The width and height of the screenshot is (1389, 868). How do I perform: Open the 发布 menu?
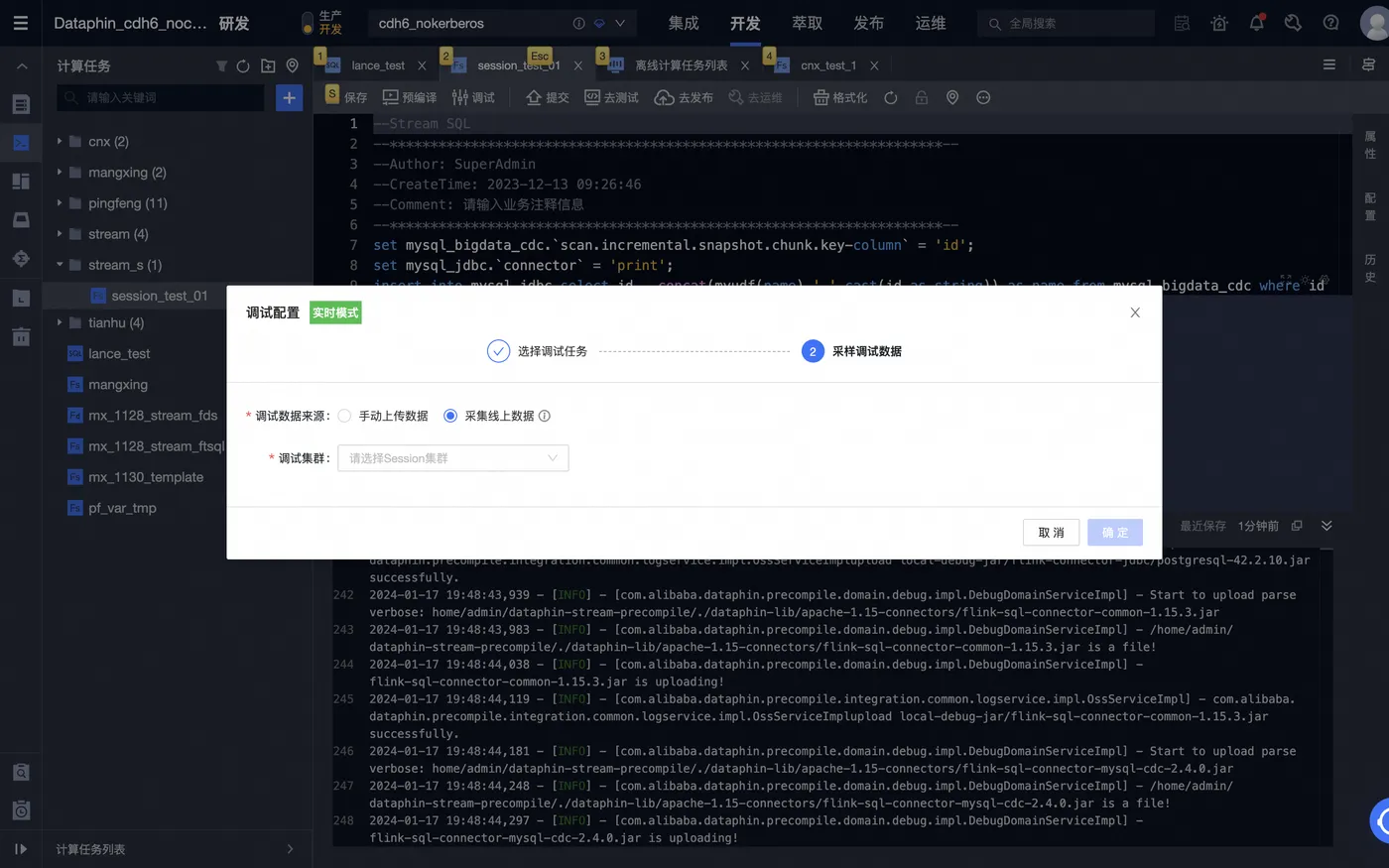[868, 23]
